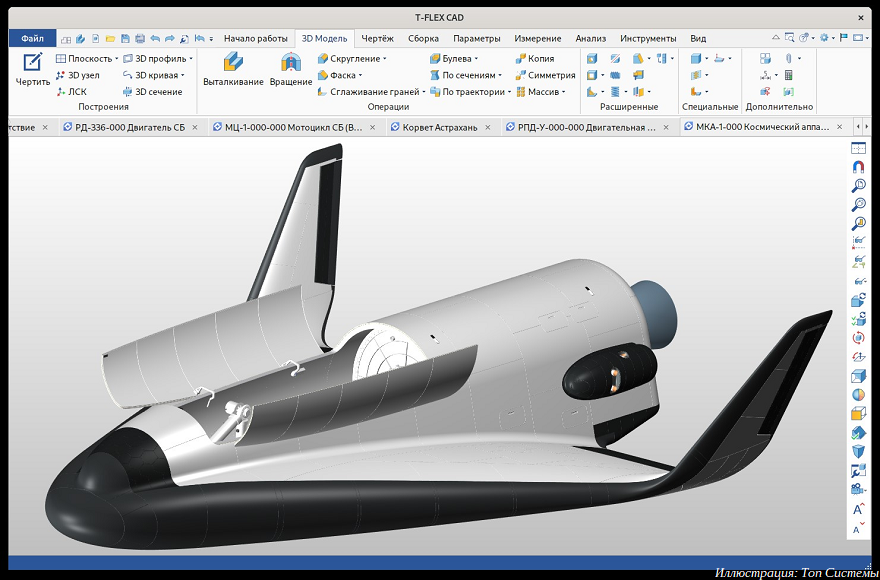
Task: Click the redo arrow in quick access toolbar
Action: pos(169,39)
